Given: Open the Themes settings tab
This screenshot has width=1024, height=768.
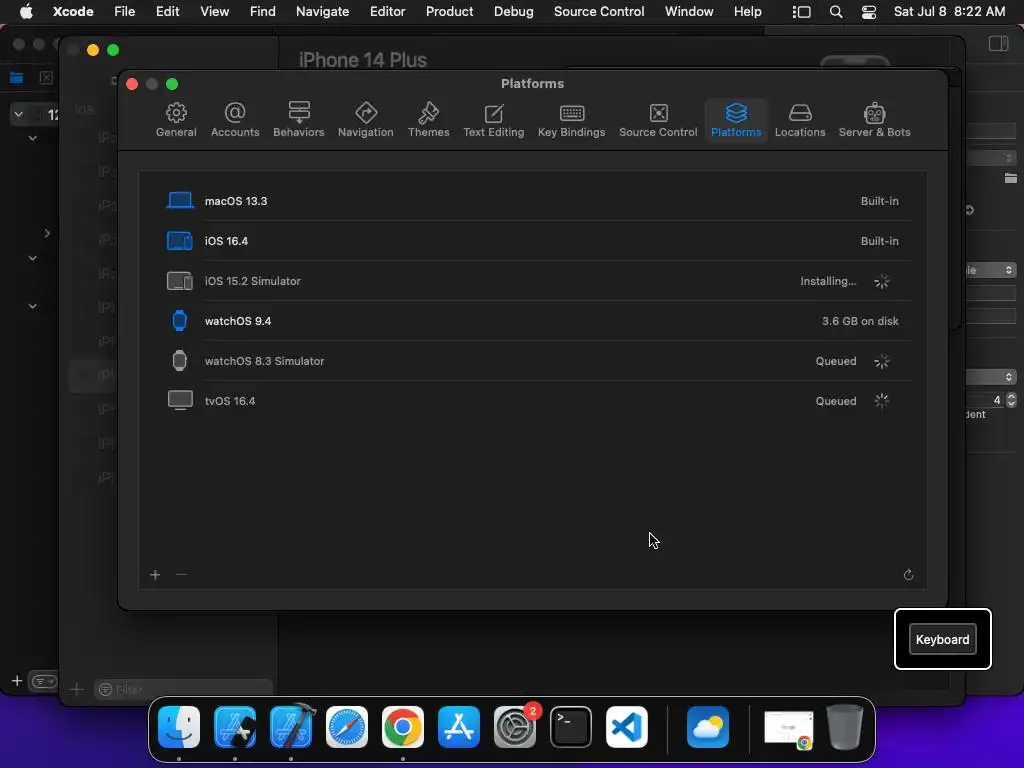Looking at the screenshot, I should click(428, 120).
